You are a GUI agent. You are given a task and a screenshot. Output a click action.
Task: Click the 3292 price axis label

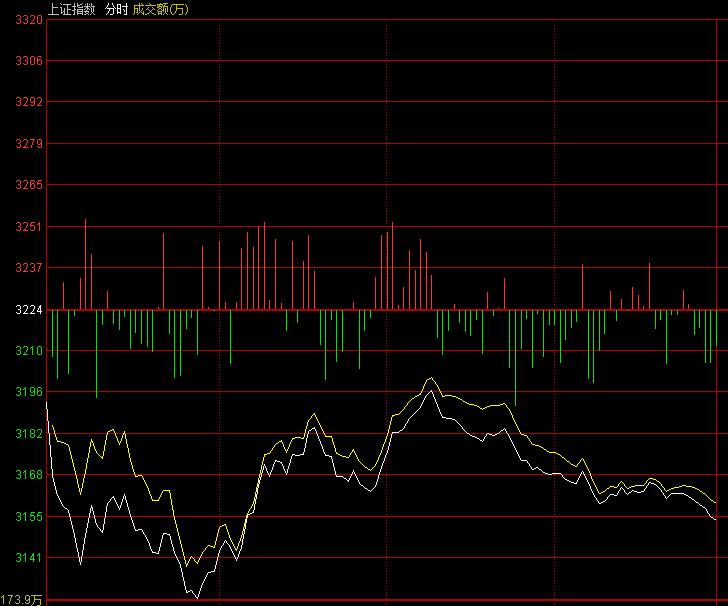click(x=29, y=102)
